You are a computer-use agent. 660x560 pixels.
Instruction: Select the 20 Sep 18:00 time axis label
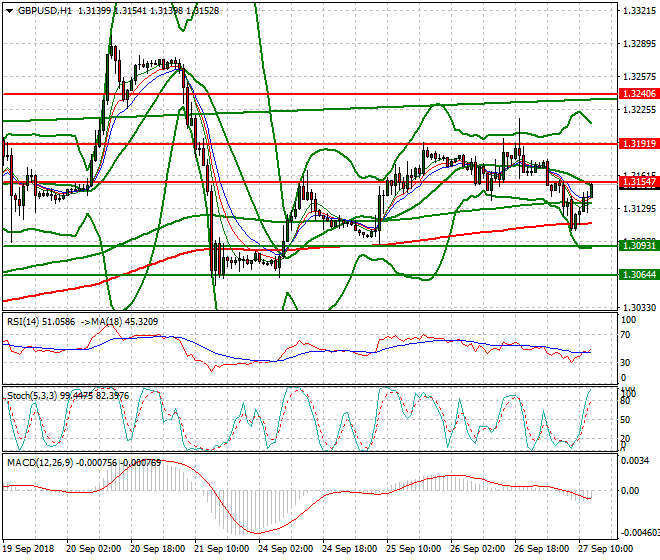(x=157, y=549)
